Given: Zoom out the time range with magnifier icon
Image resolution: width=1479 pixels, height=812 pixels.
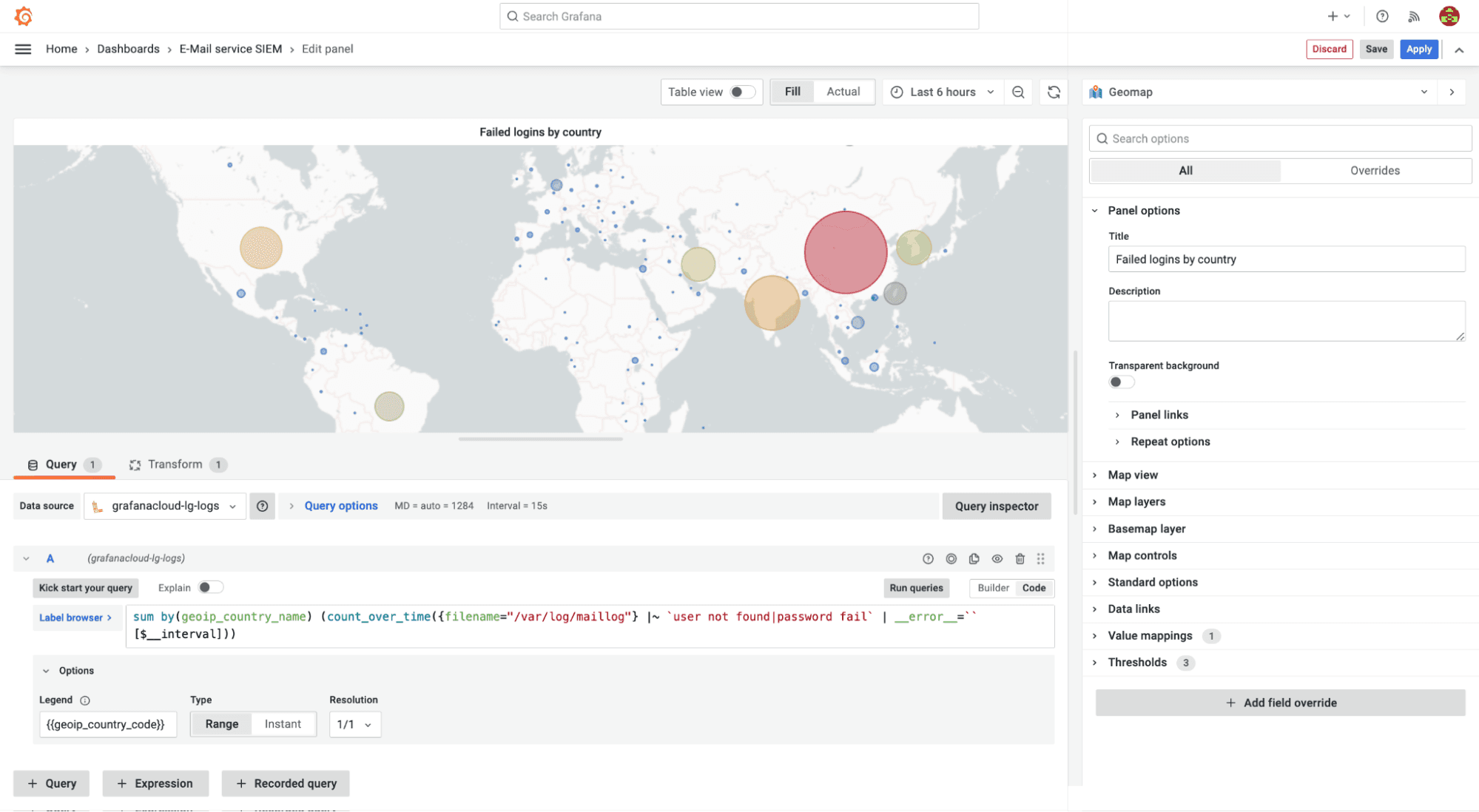Looking at the screenshot, I should point(1018,92).
